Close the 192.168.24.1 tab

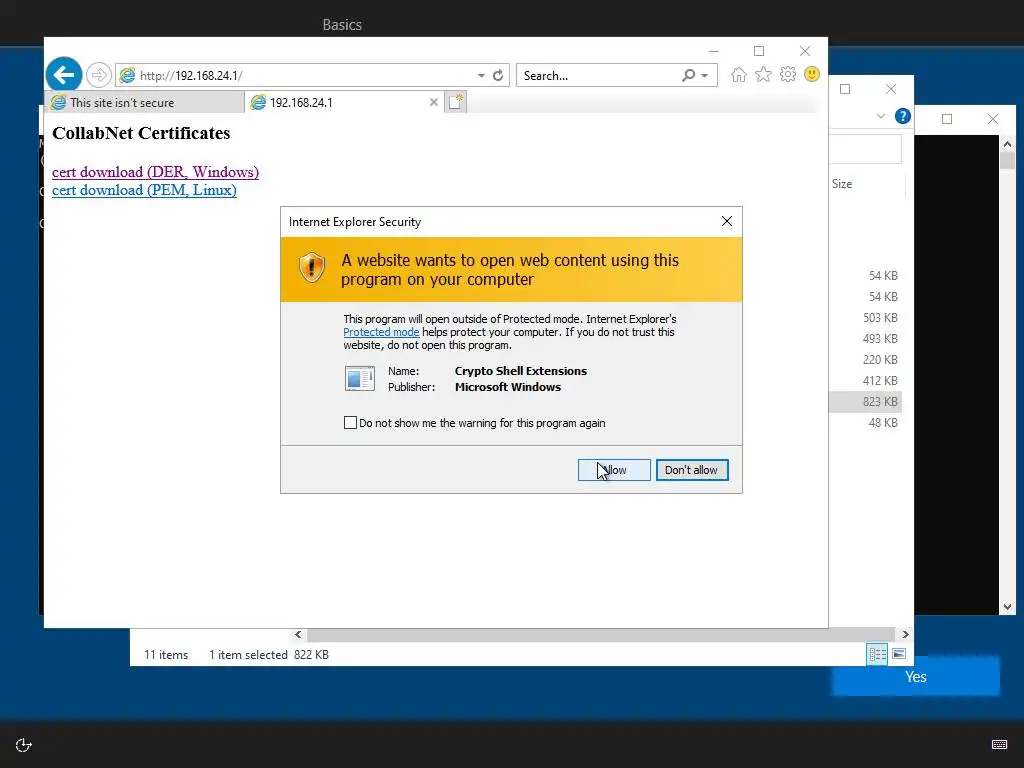[x=433, y=102]
